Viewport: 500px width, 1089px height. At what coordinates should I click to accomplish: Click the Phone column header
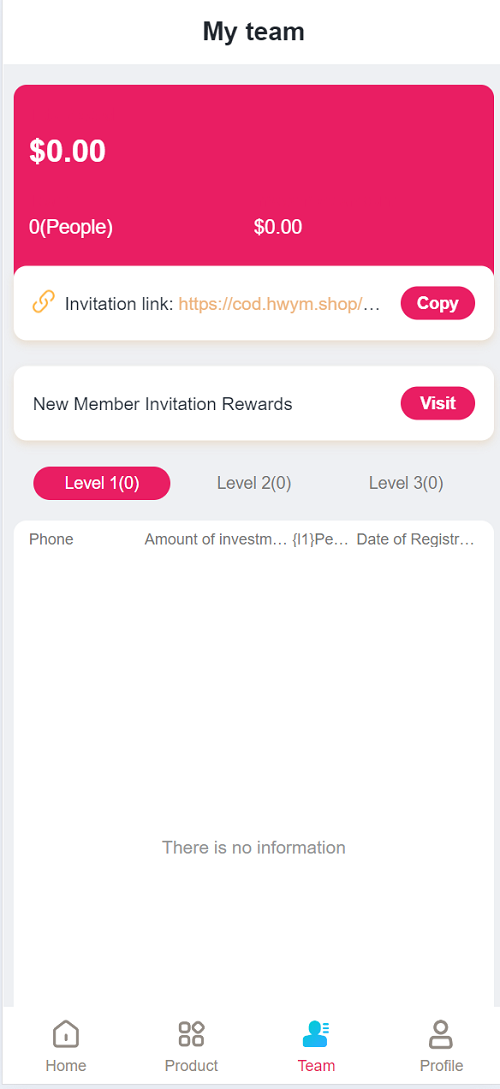51,539
